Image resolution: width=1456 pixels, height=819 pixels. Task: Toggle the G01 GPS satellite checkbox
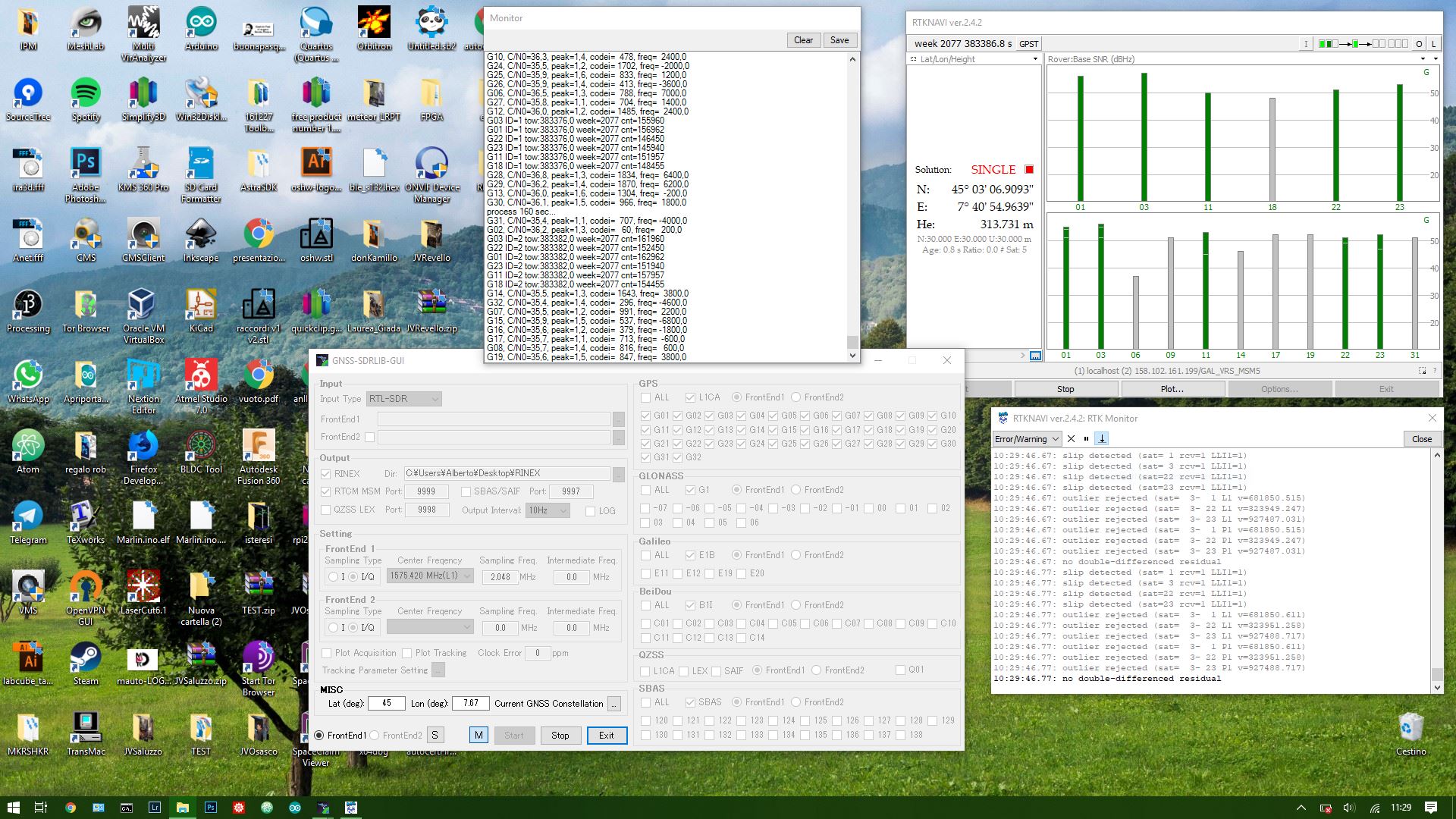(x=645, y=416)
